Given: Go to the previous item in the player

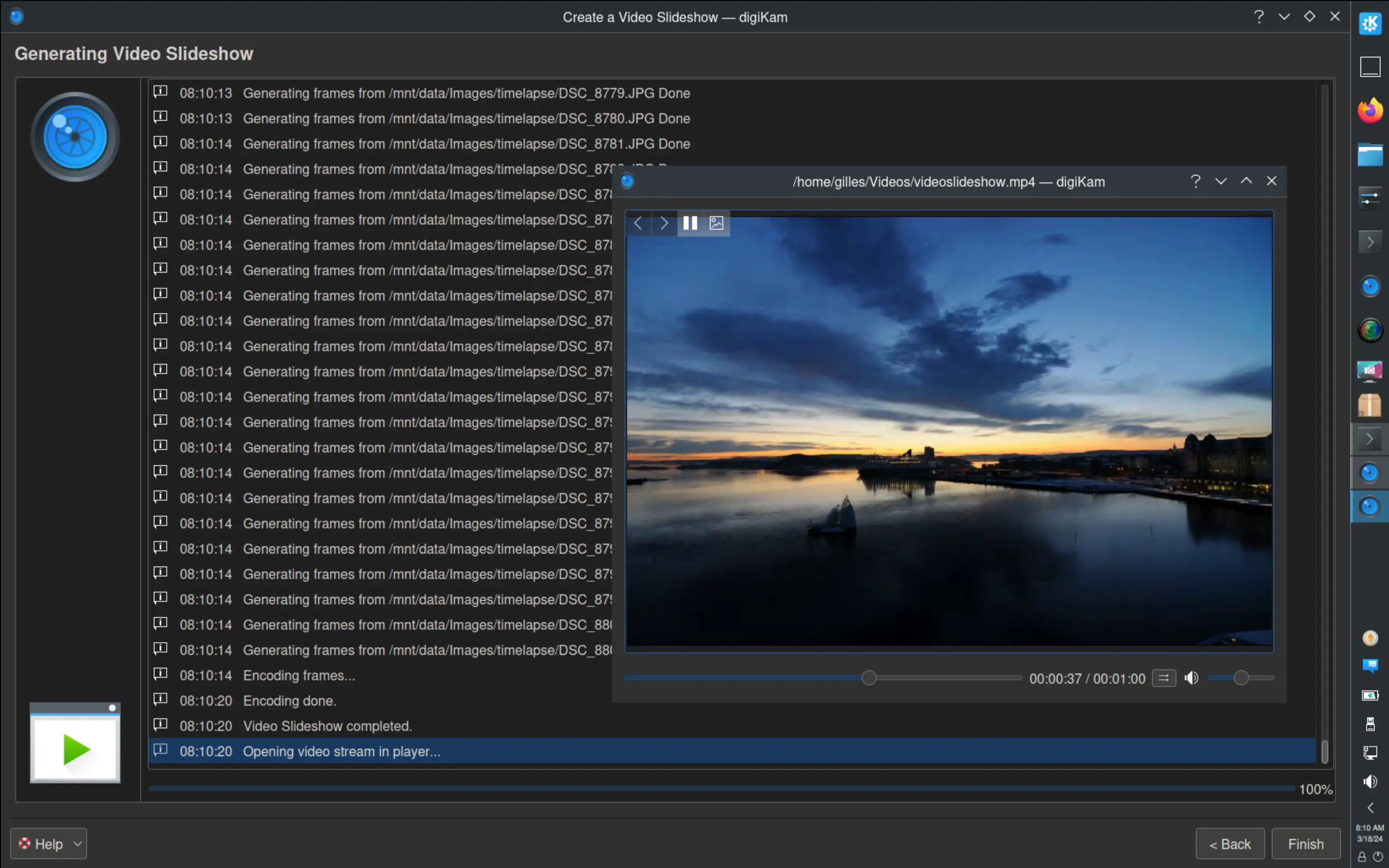Looking at the screenshot, I should [x=638, y=223].
